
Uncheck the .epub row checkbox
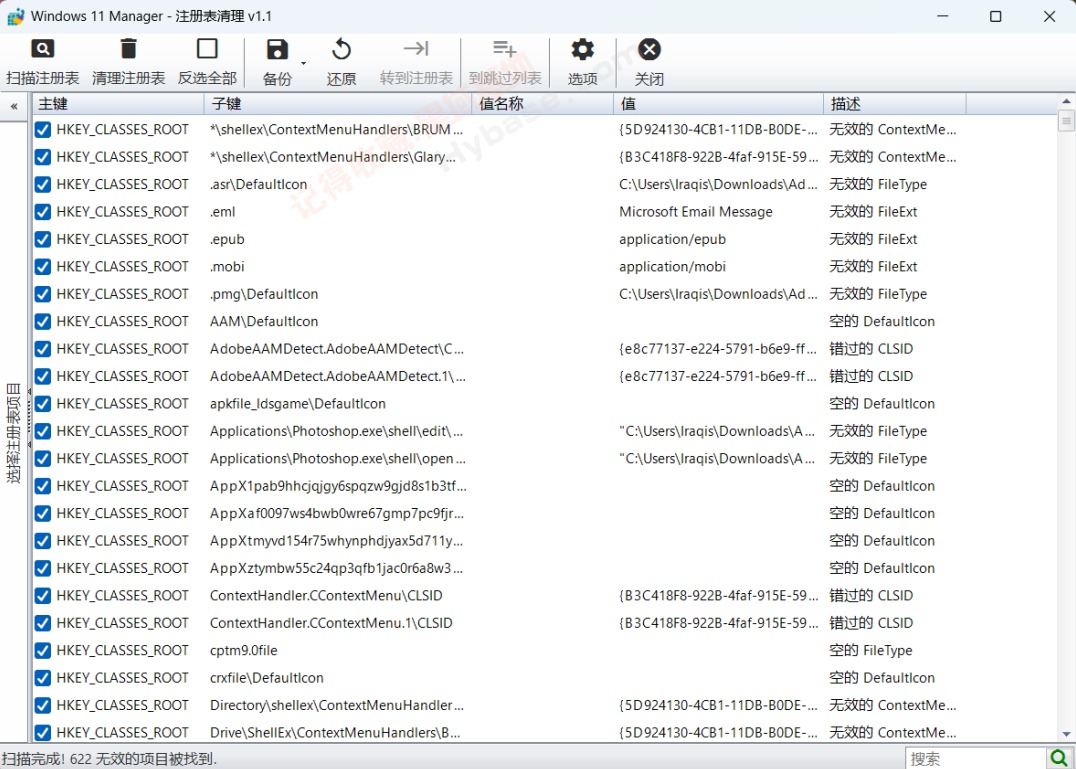[43, 239]
